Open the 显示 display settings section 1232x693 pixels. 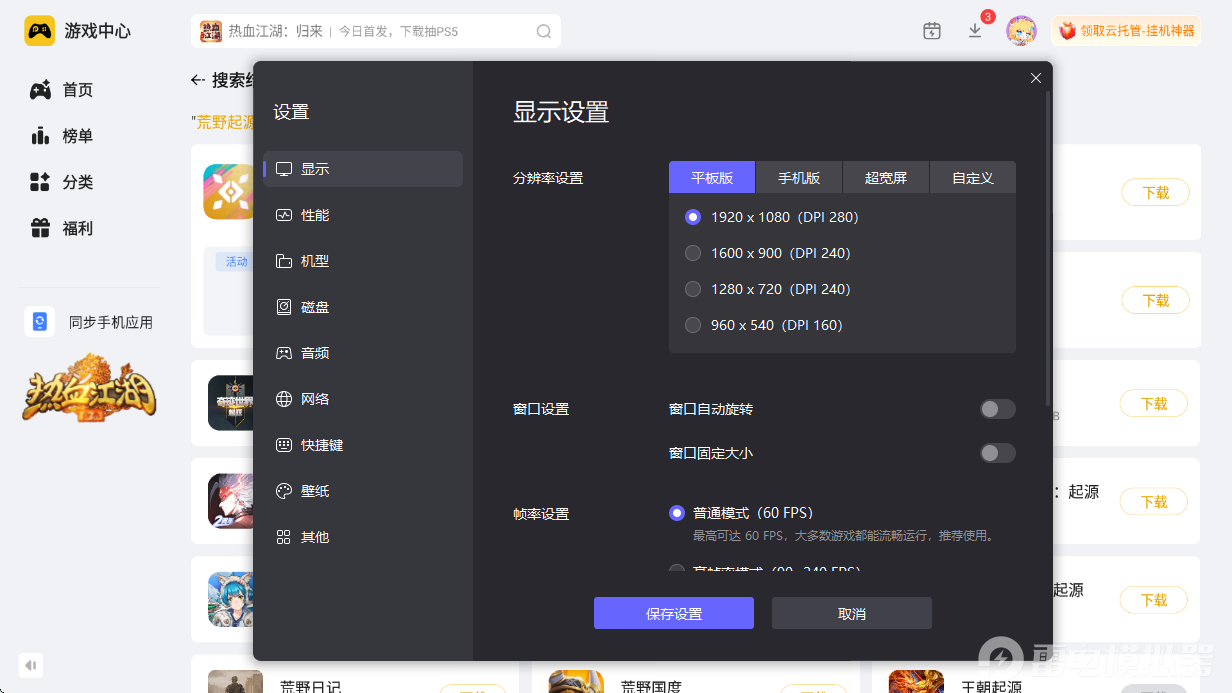click(363, 169)
